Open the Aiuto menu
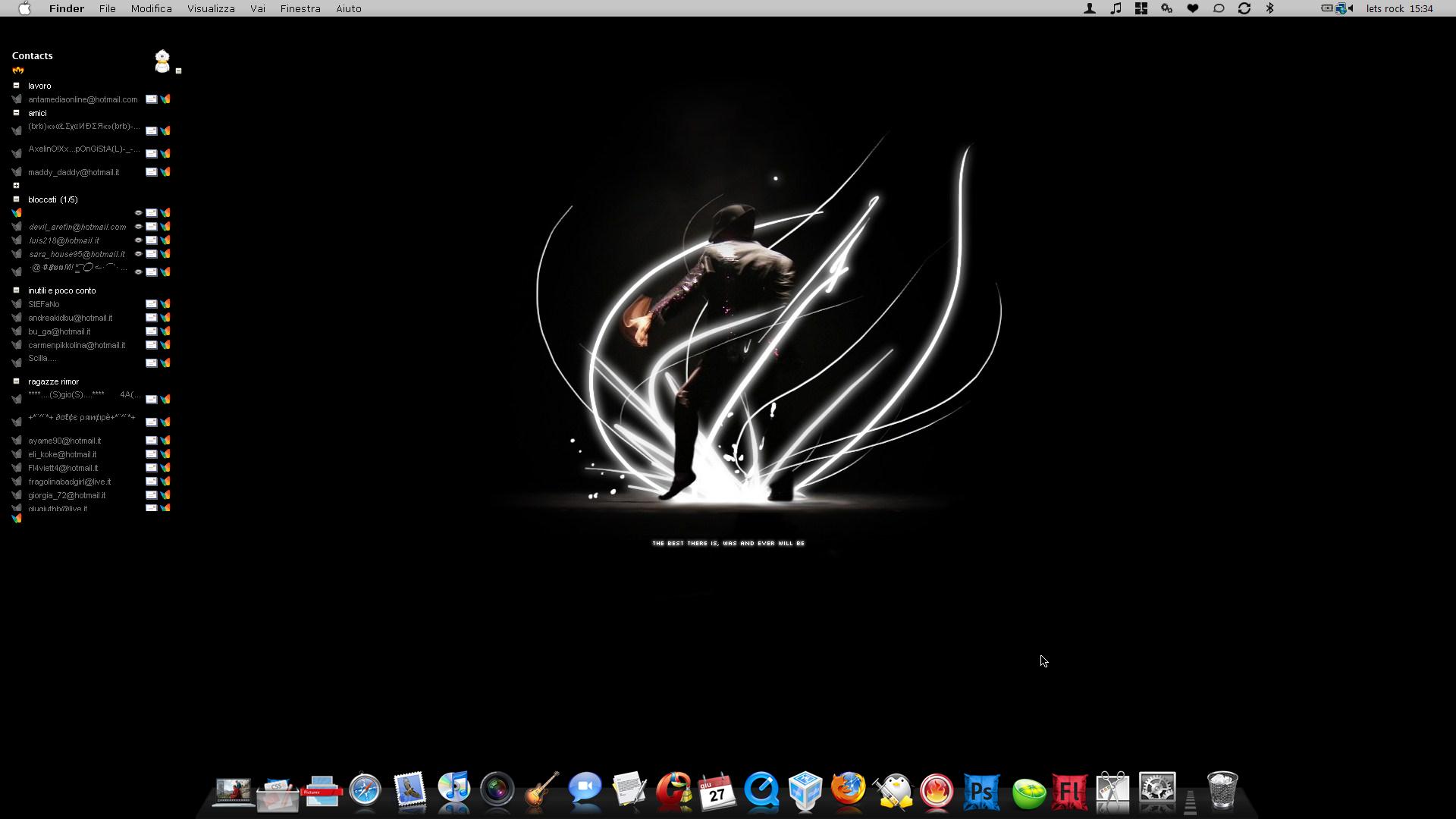This screenshot has width=1456, height=819. 349,8
